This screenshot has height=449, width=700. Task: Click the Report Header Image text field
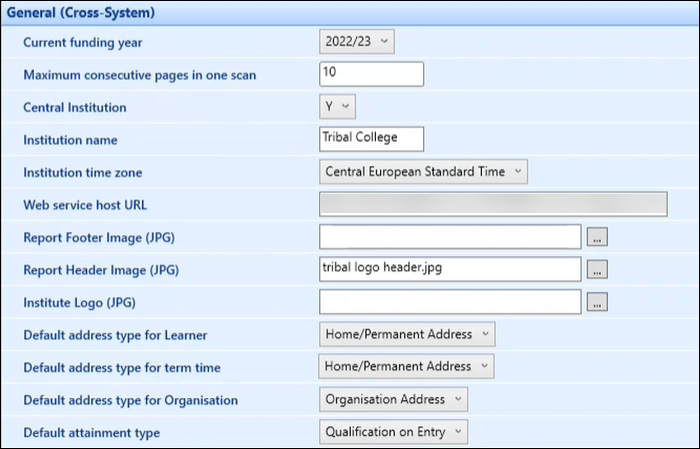(x=450, y=269)
